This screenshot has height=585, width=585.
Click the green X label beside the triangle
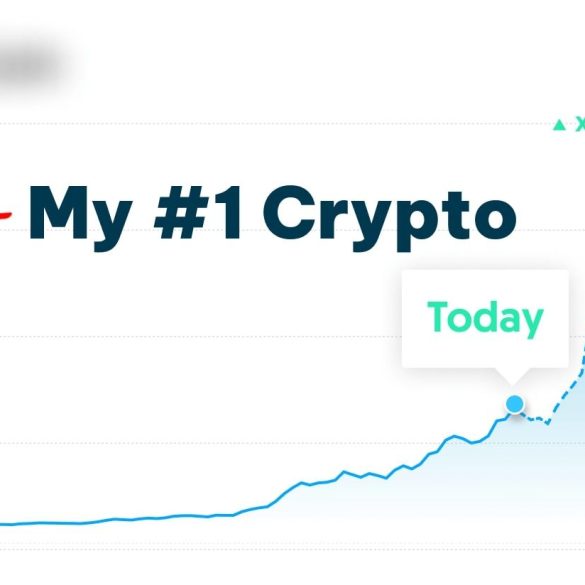pos(580,124)
